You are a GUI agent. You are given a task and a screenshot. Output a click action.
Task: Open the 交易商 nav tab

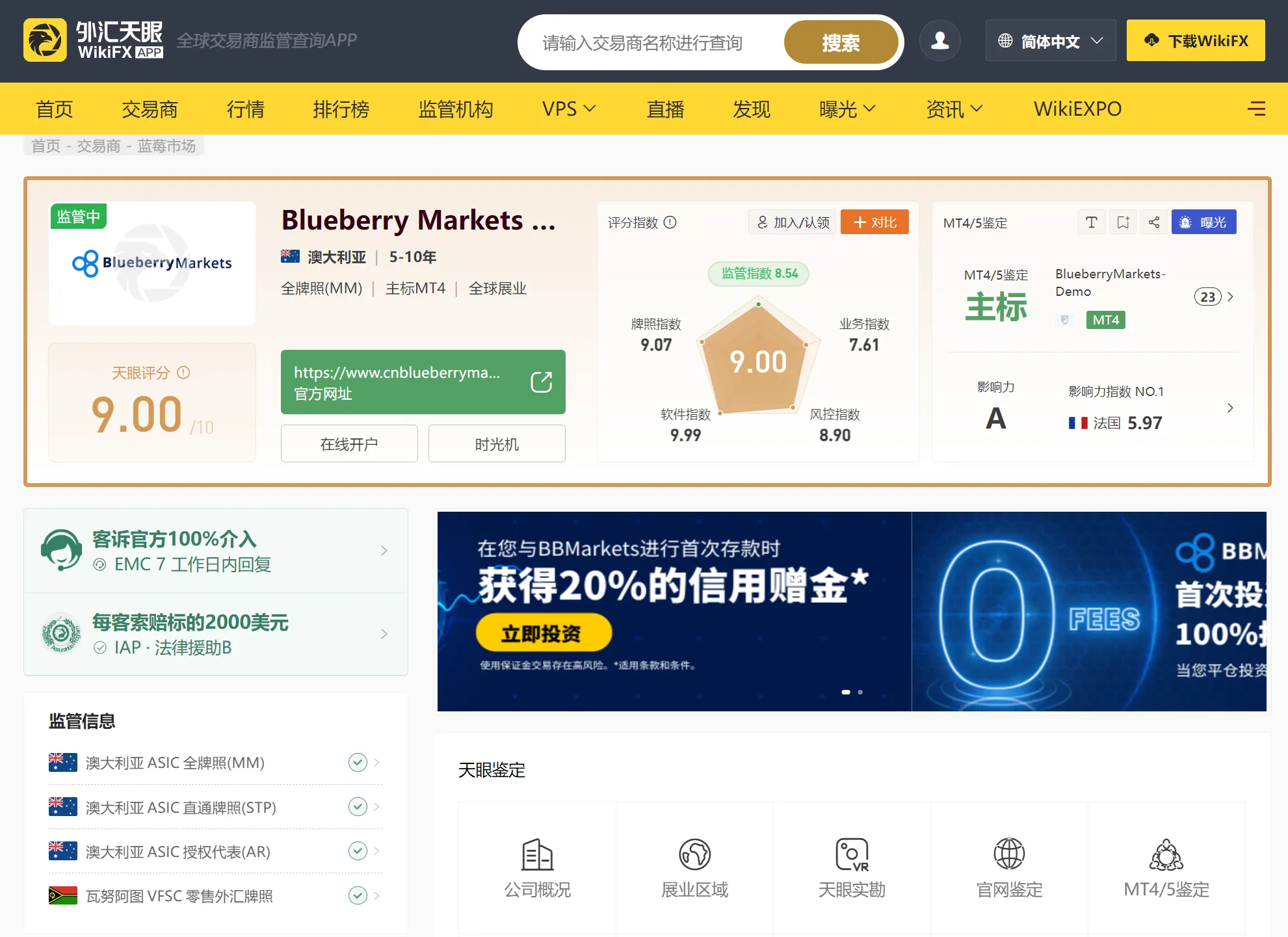tap(150, 109)
